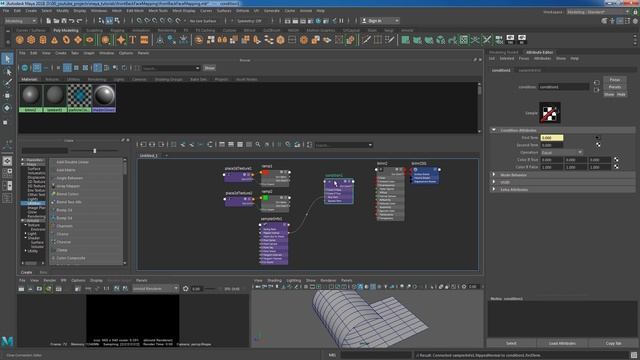Create a polygon sphere from the shelf

(20, 40)
